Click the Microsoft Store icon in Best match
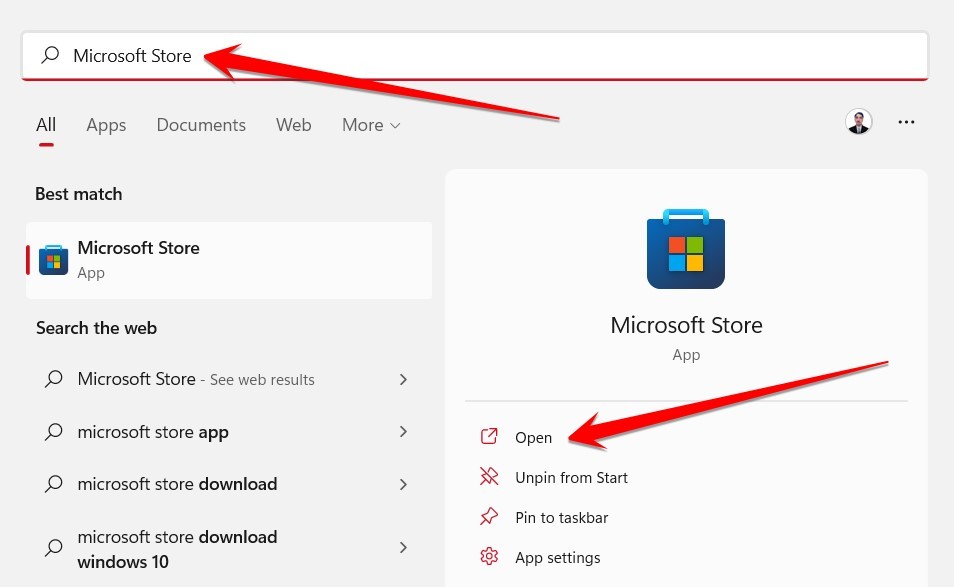 [54, 260]
